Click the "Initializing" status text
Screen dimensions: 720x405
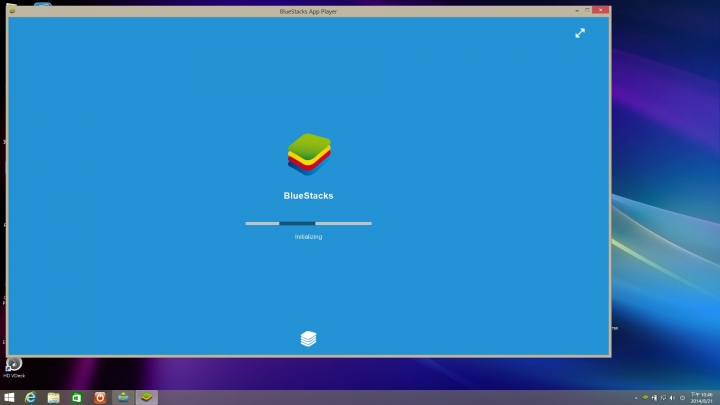click(x=308, y=237)
